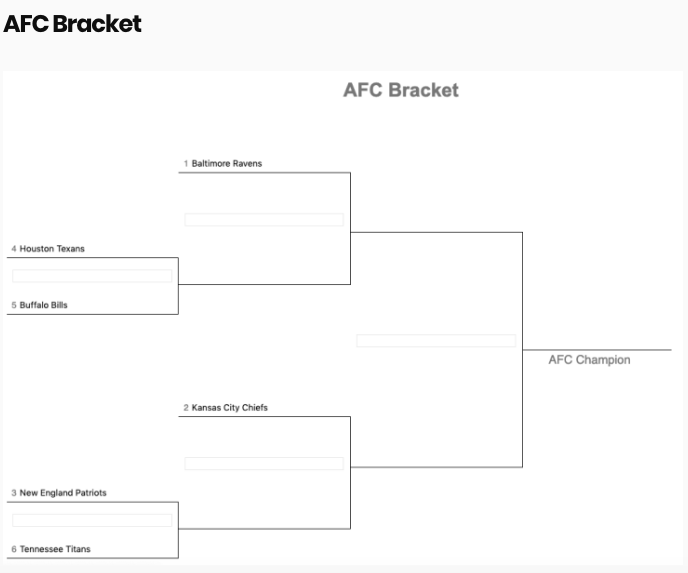This screenshot has height=573, width=688.
Task: Click input box between Patriots and Titans
Action: [92, 520]
